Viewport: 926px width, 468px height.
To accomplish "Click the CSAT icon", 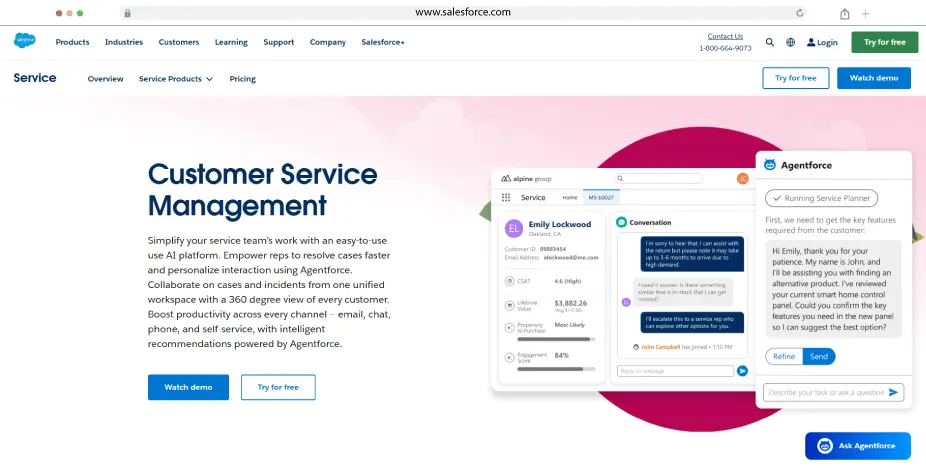I will pyautogui.click(x=509, y=281).
